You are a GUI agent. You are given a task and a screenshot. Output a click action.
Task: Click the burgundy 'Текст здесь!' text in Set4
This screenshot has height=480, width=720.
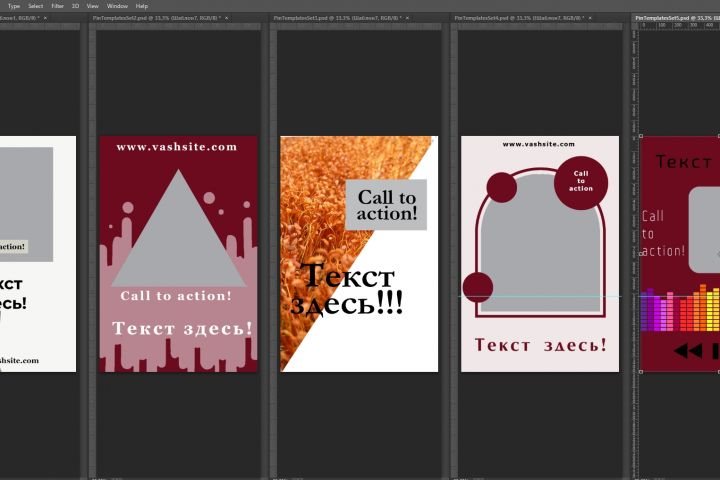click(x=540, y=345)
